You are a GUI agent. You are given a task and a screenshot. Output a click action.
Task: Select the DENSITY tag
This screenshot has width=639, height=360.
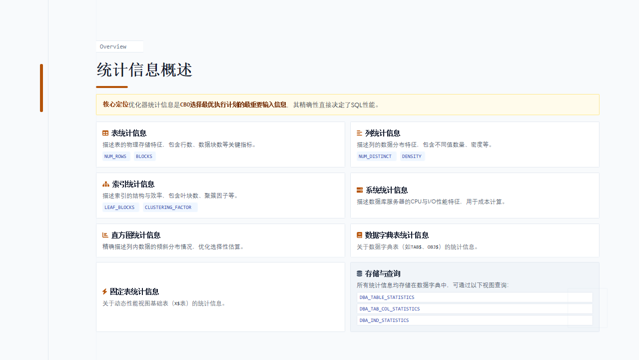coord(412,156)
